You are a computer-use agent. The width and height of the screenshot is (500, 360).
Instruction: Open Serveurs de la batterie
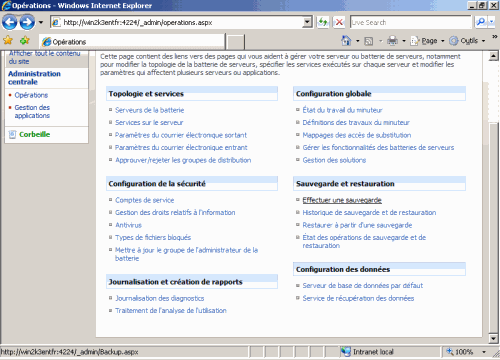(149, 110)
